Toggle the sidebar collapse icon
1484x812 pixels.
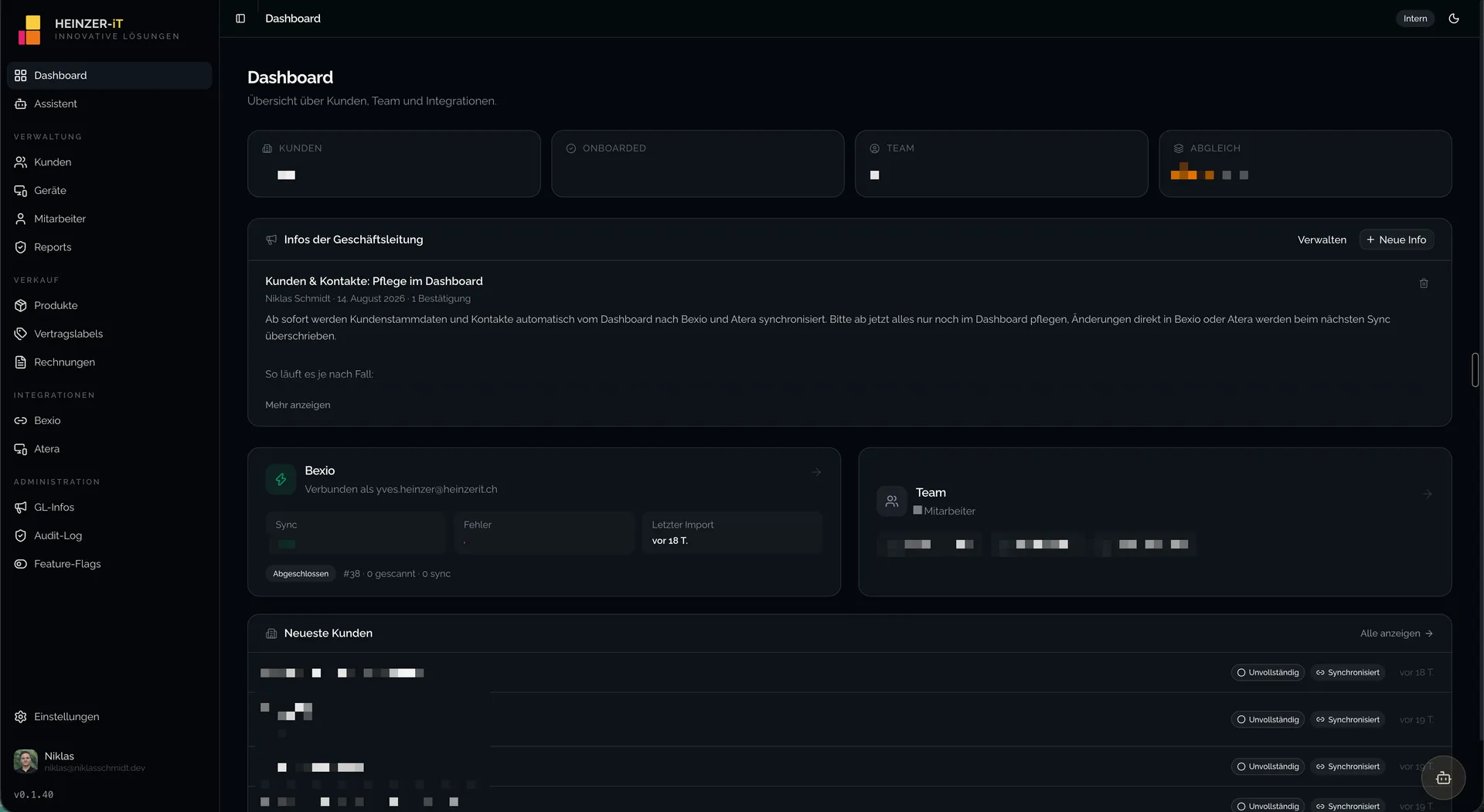pos(240,19)
